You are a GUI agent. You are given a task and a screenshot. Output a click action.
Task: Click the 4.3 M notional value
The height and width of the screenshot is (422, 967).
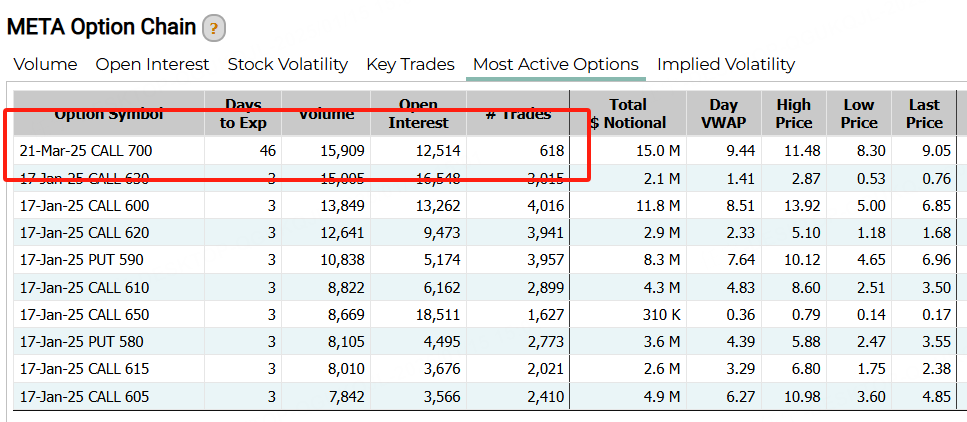pyautogui.click(x=662, y=288)
